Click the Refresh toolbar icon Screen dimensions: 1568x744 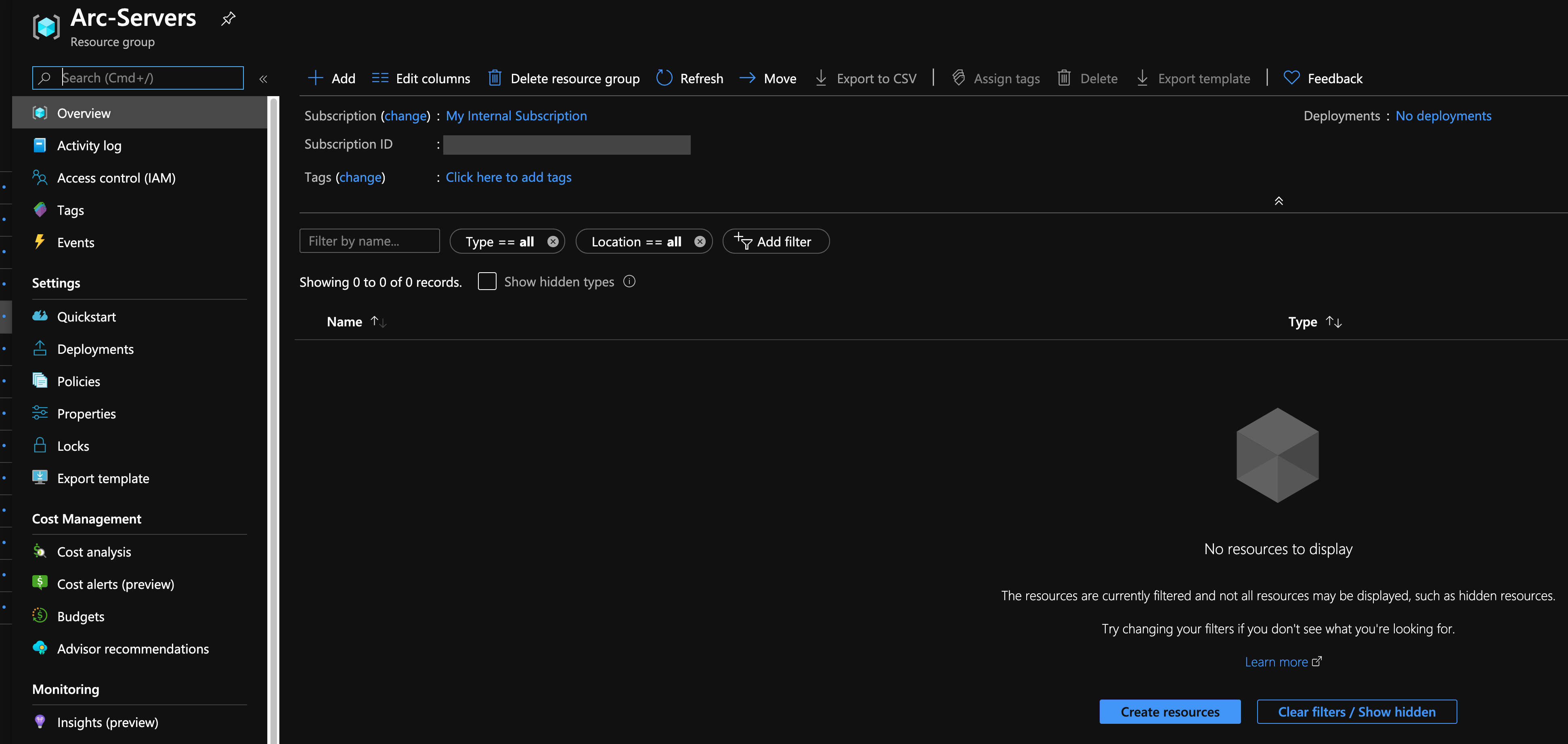point(664,78)
